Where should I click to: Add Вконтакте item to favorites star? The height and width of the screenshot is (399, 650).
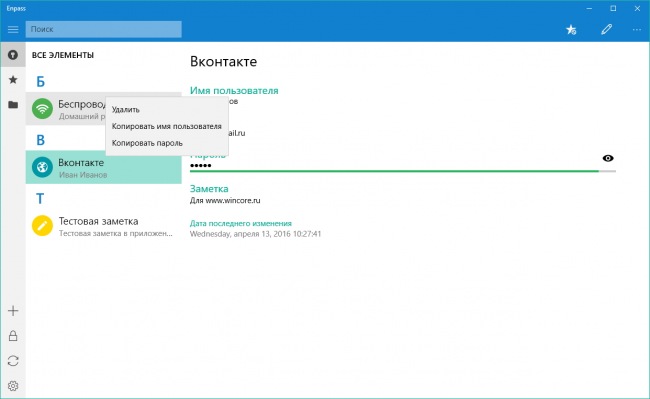571,29
